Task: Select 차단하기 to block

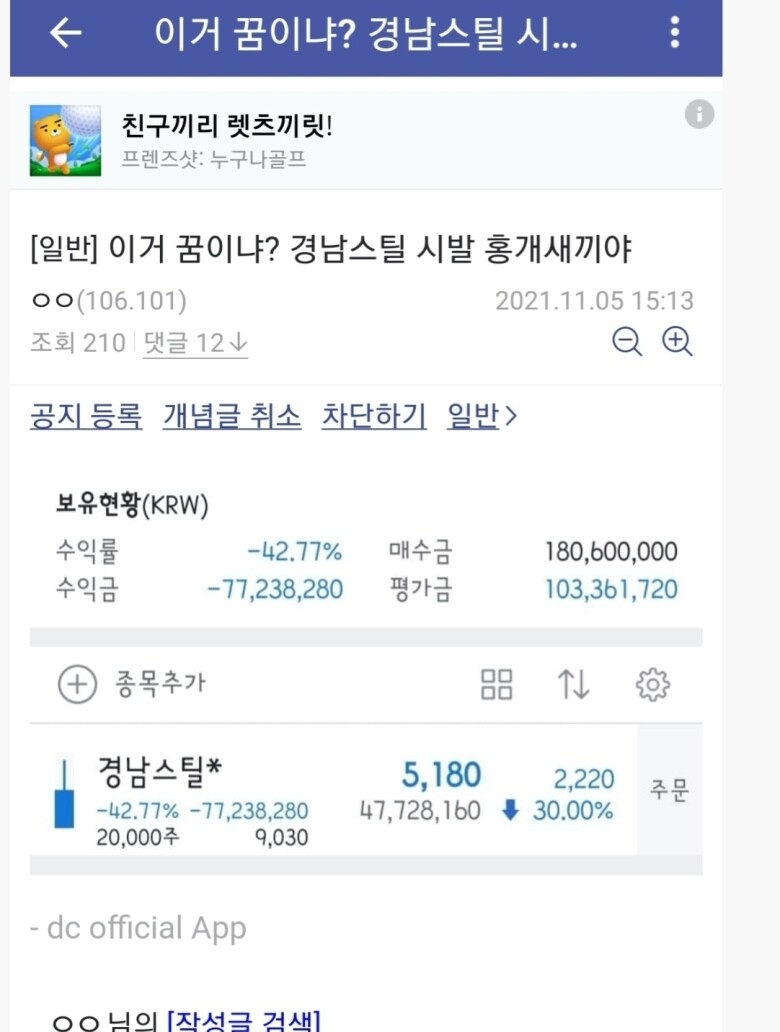Action: click(371, 417)
